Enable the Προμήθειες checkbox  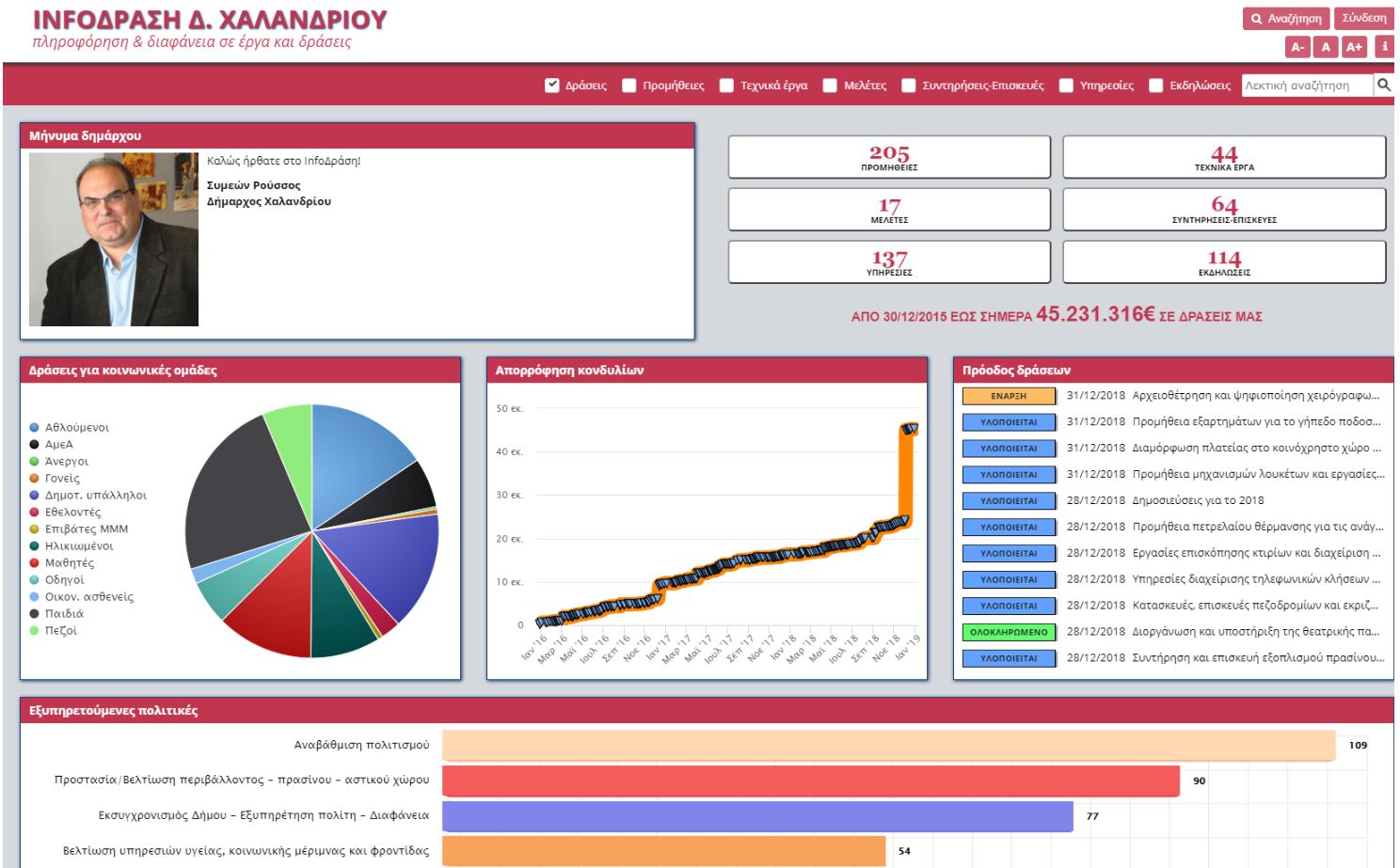629,86
